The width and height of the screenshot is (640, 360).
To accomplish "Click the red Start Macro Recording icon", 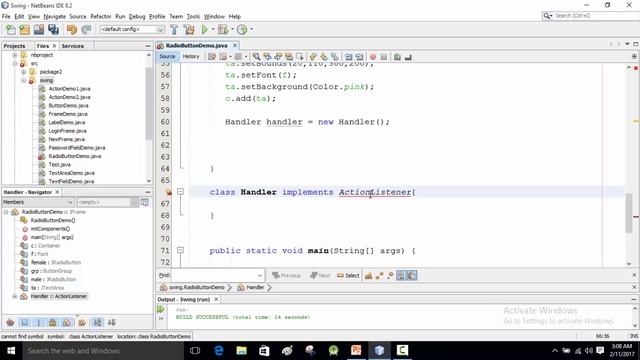I will coord(373,57).
